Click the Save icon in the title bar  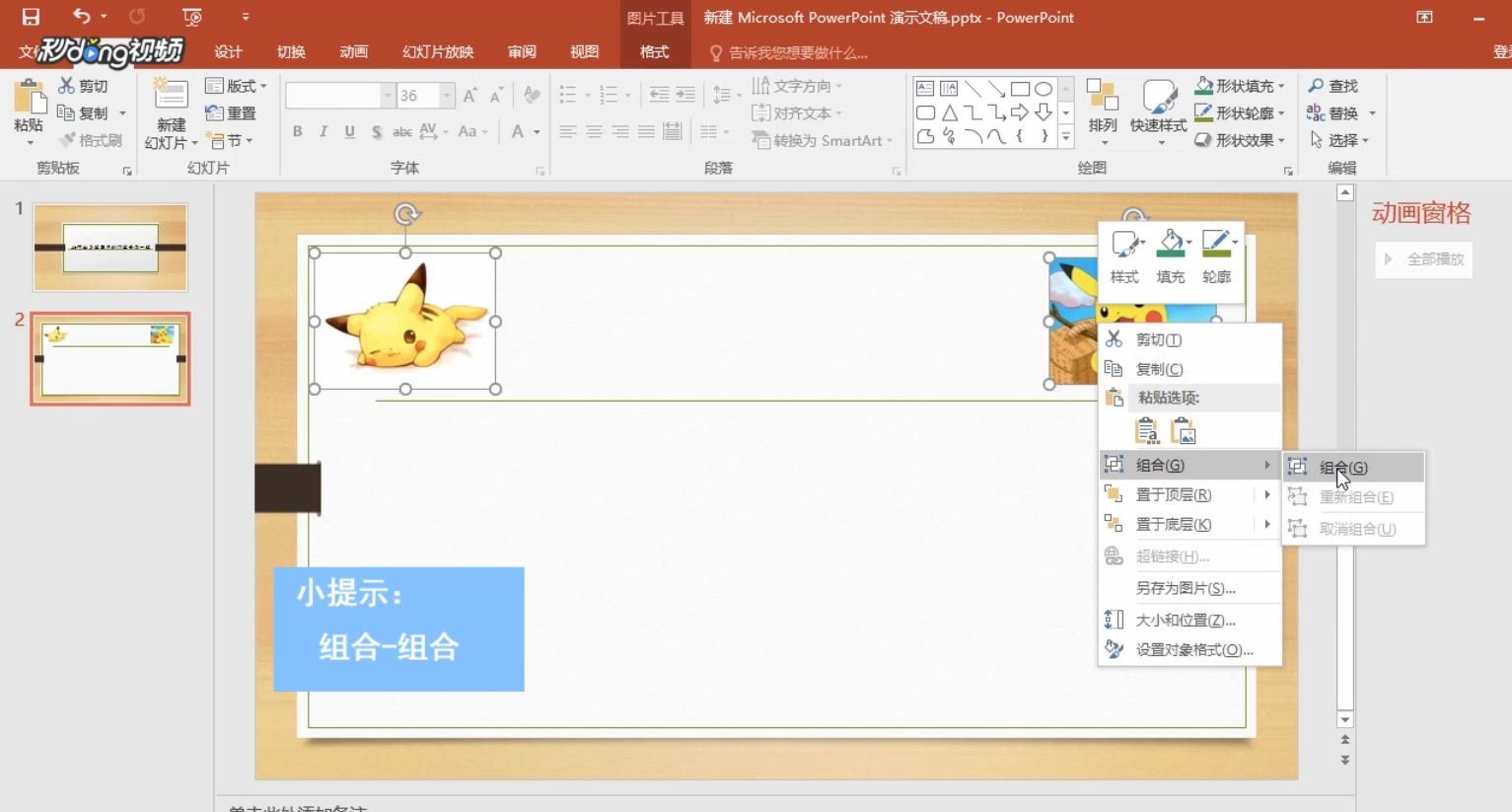(x=31, y=17)
